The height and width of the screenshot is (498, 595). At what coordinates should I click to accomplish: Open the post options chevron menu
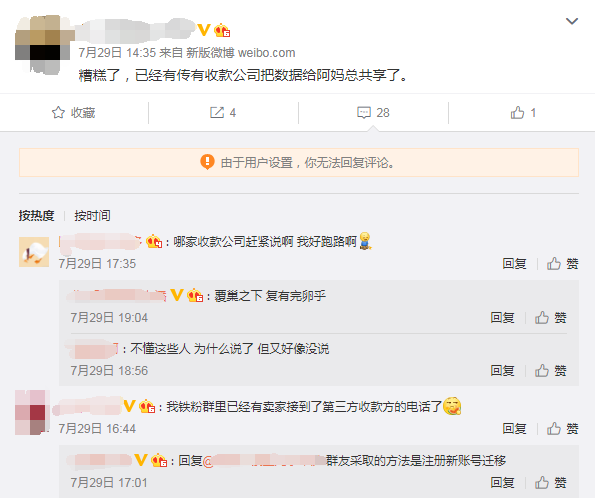coord(572,21)
